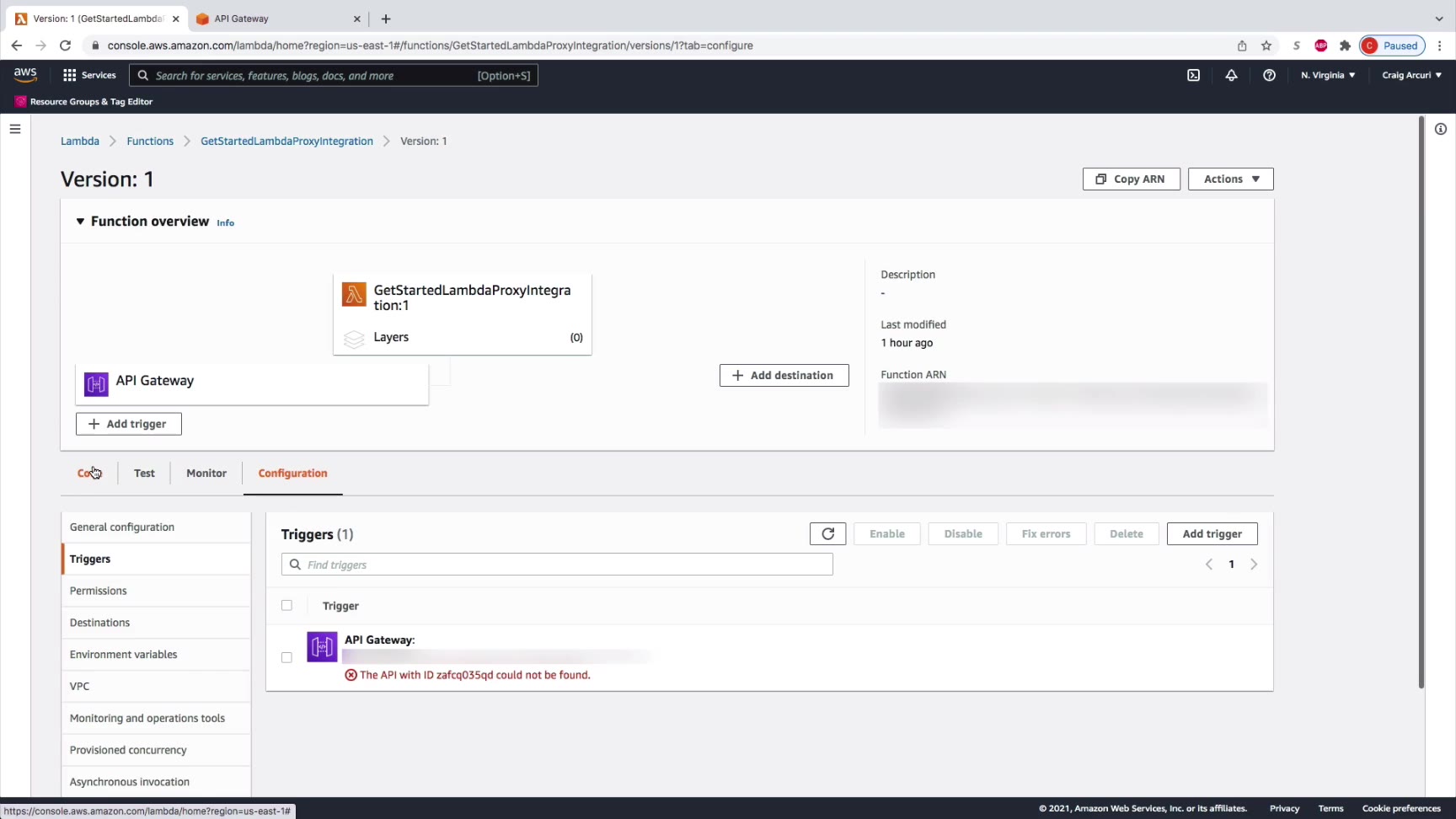Open the CloudShell terminal icon
The height and width of the screenshot is (819, 1456).
point(1193,75)
